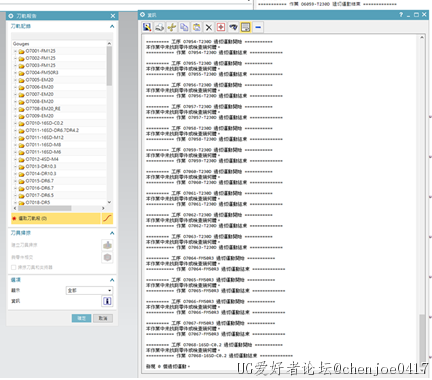Expand the O7001-FM125 tree node
Viewport: 432px width, 380px height.
pos(15,51)
